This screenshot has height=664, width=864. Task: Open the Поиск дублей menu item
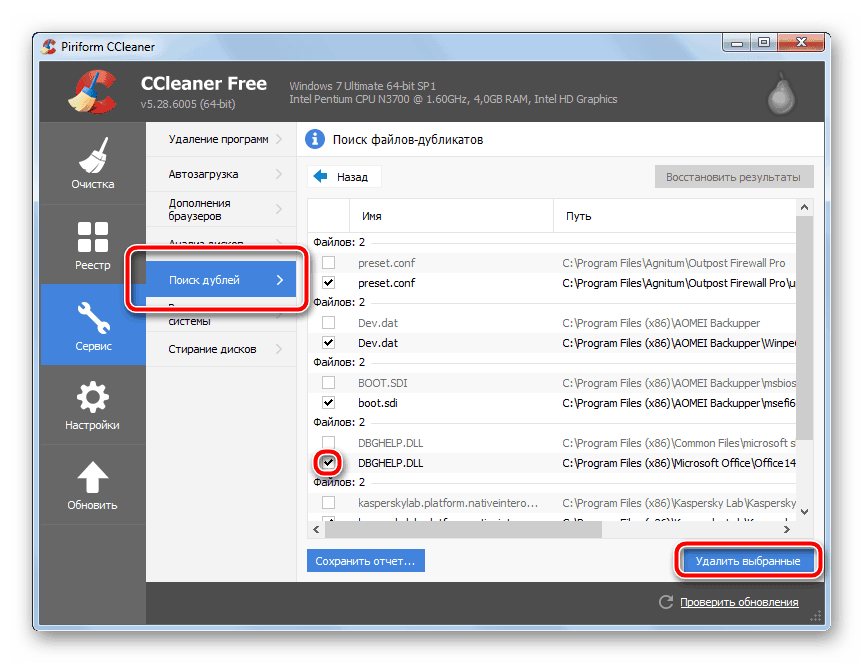(221, 280)
